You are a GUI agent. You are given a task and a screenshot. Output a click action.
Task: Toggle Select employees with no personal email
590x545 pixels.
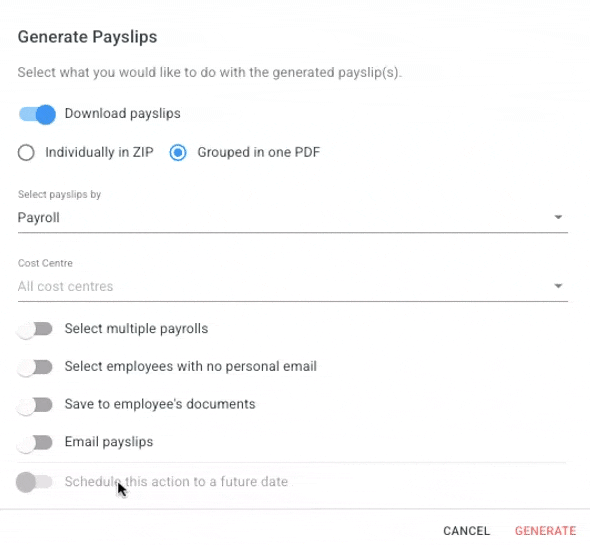click(x=35, y=367)
